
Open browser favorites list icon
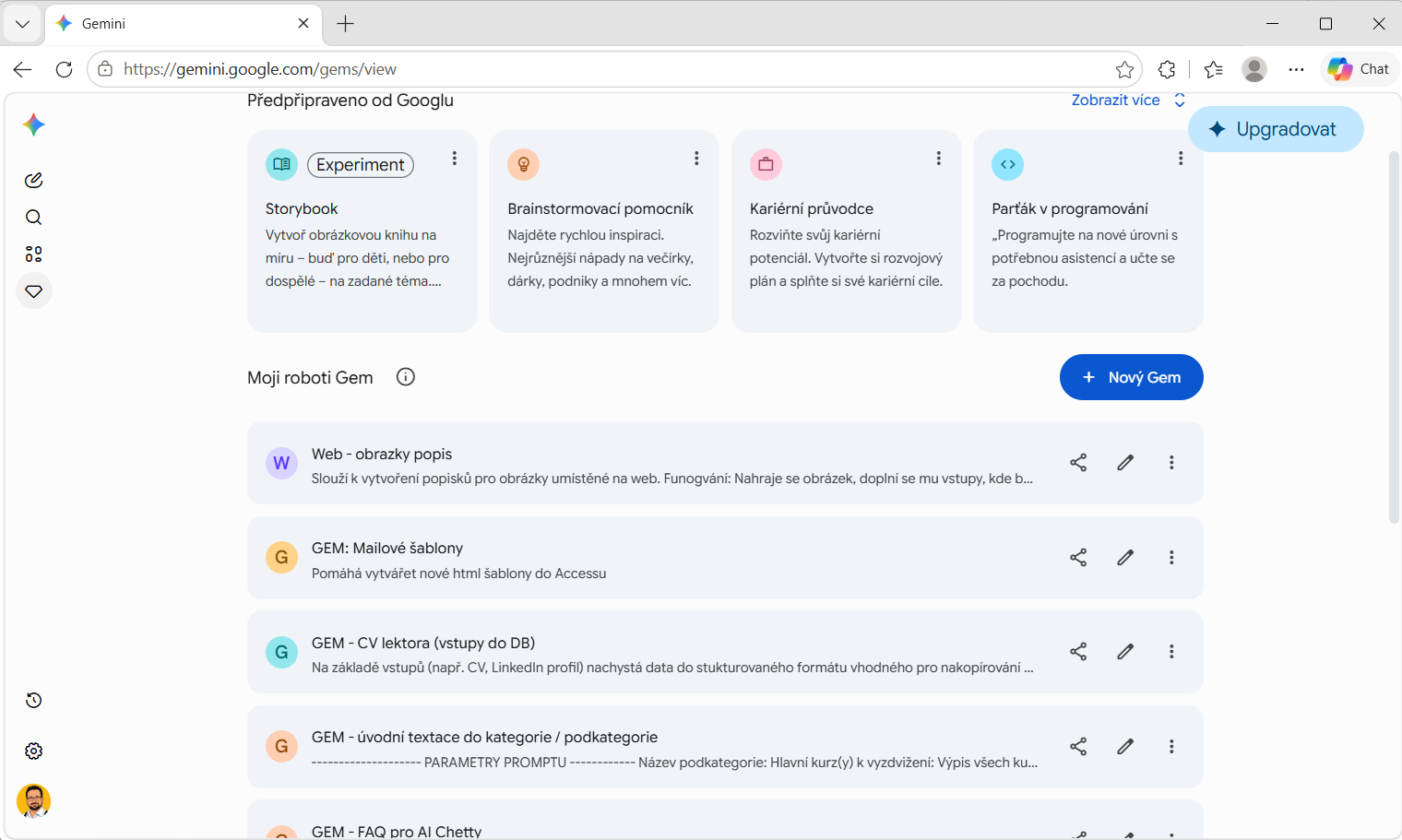coord(1214,69)
